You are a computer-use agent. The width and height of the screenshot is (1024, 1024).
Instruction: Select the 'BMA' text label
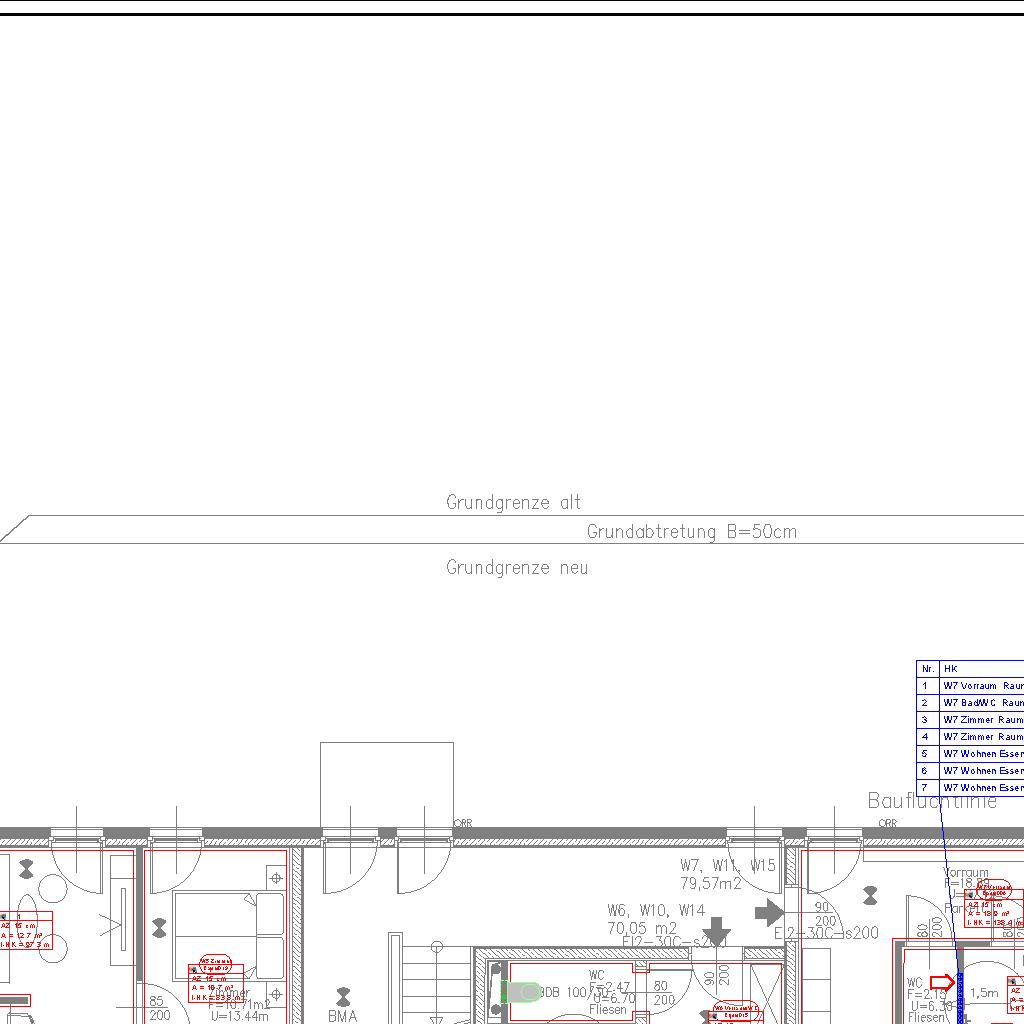342,1016
